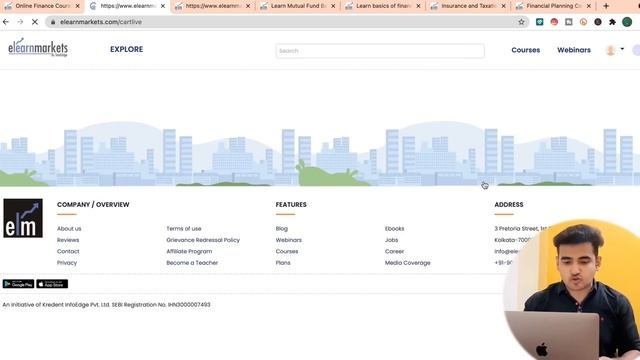Open Affiliate Program link
The width and height of the screenshot is (640, 360).
189,251
